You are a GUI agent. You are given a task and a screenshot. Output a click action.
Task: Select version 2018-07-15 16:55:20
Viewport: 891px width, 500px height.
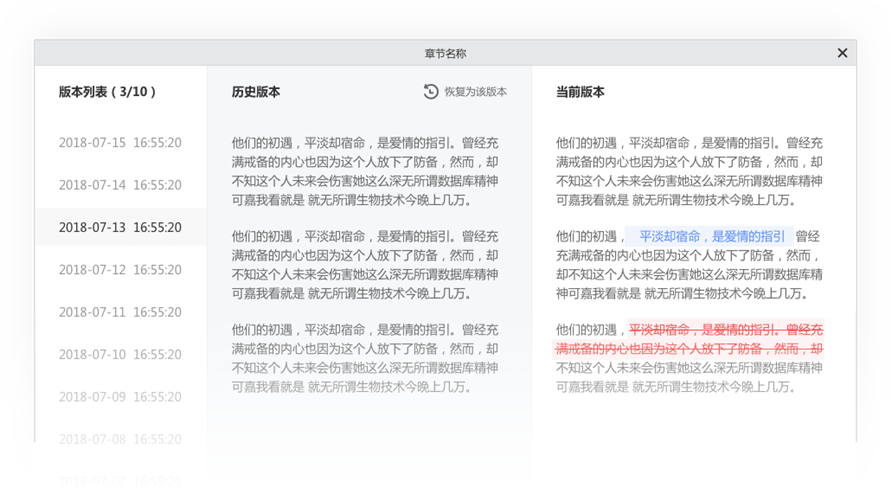(120, 143)
